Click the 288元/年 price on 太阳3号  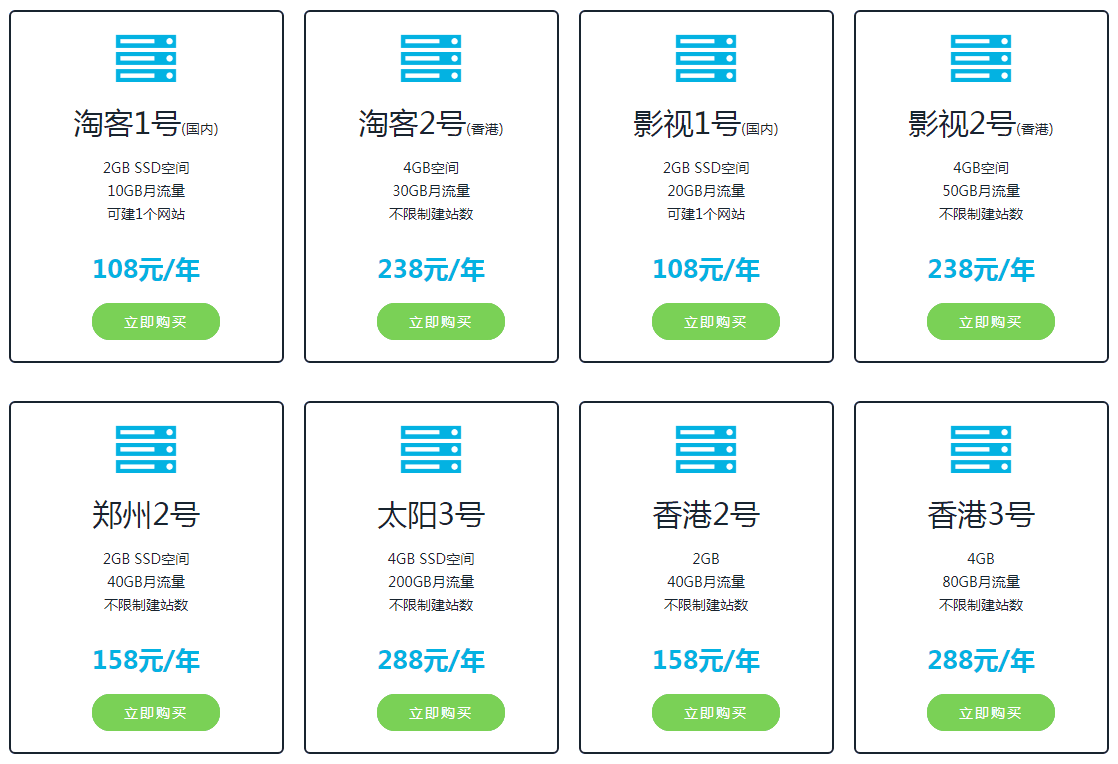pyautogui.click(x=431, y=661)
